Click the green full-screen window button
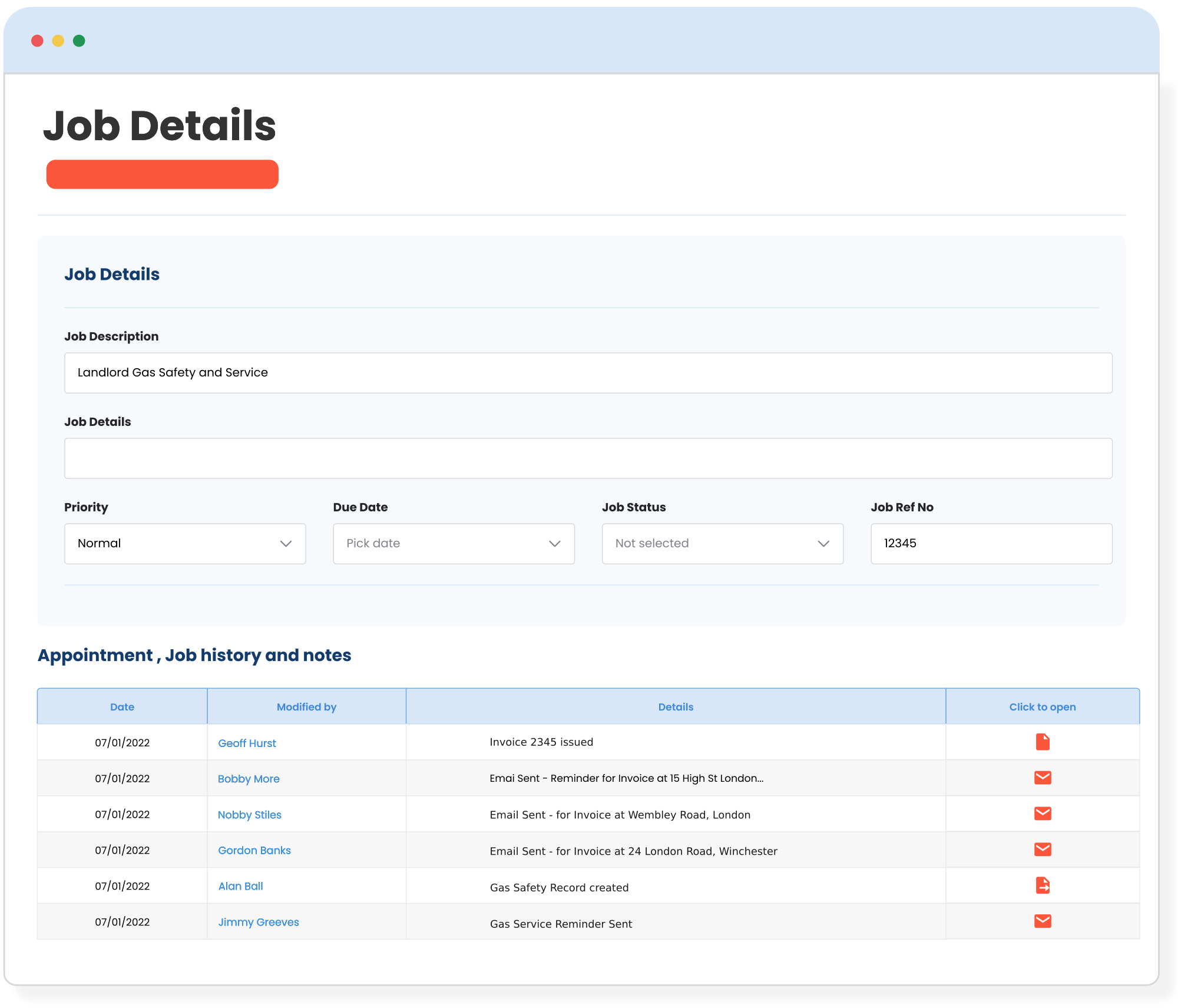1178x1008 pixels. 78,41
